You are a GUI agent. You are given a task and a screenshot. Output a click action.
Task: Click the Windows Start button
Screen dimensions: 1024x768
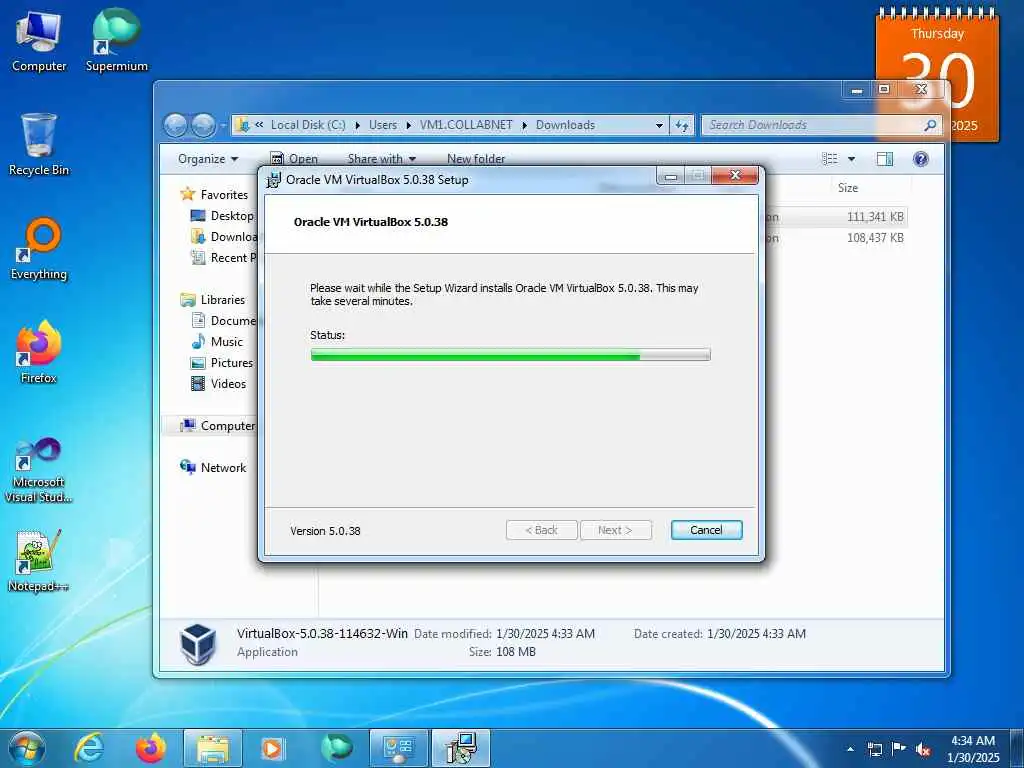(x=26, y=748)
